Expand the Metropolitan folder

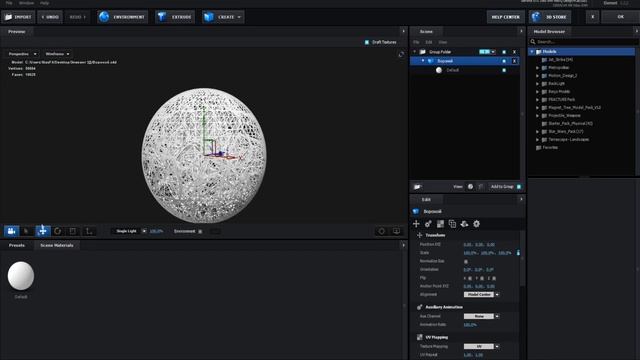pyautogui.click(x=538, y=68)
